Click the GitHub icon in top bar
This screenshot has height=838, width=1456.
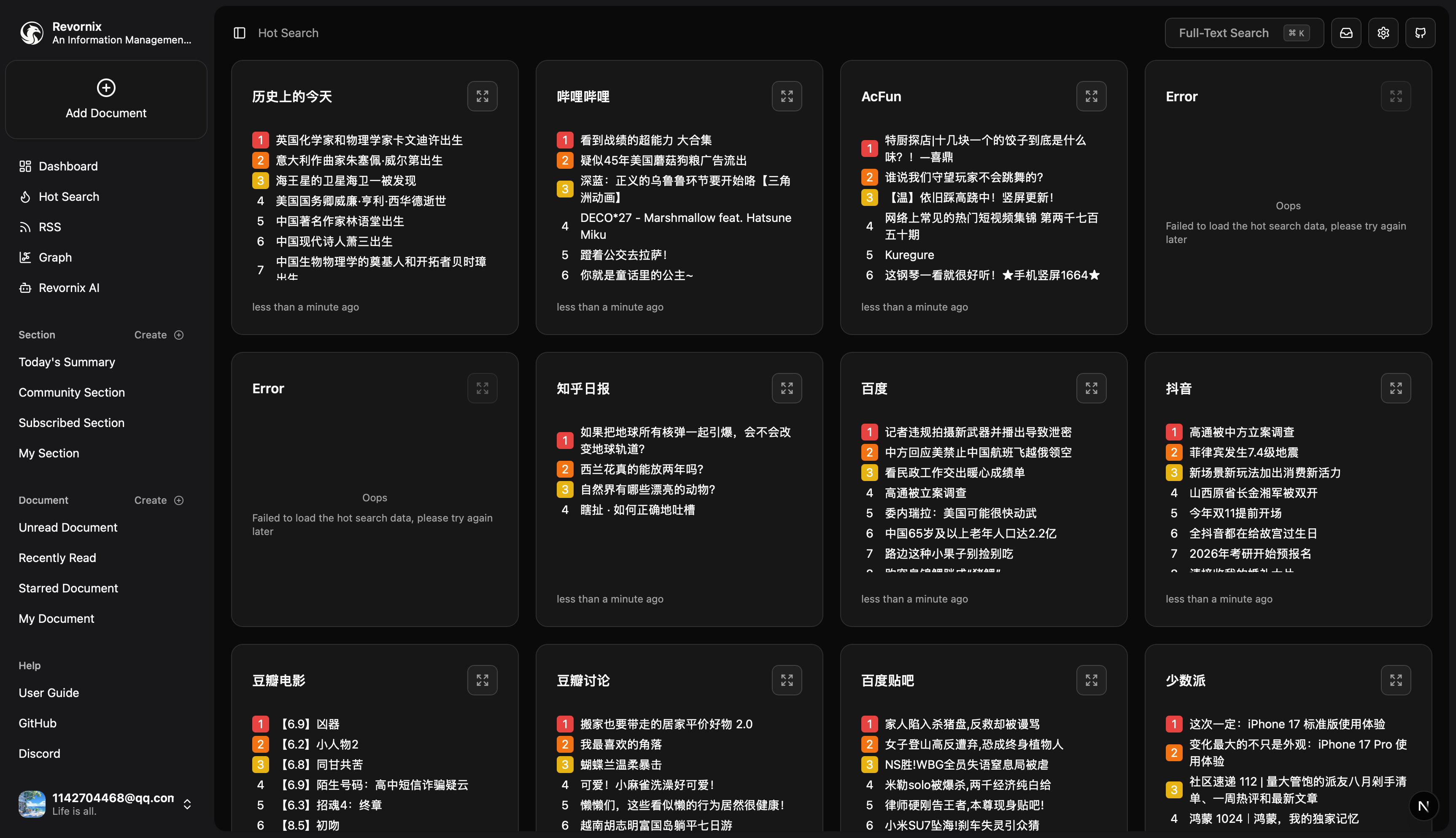(1420, 33)
